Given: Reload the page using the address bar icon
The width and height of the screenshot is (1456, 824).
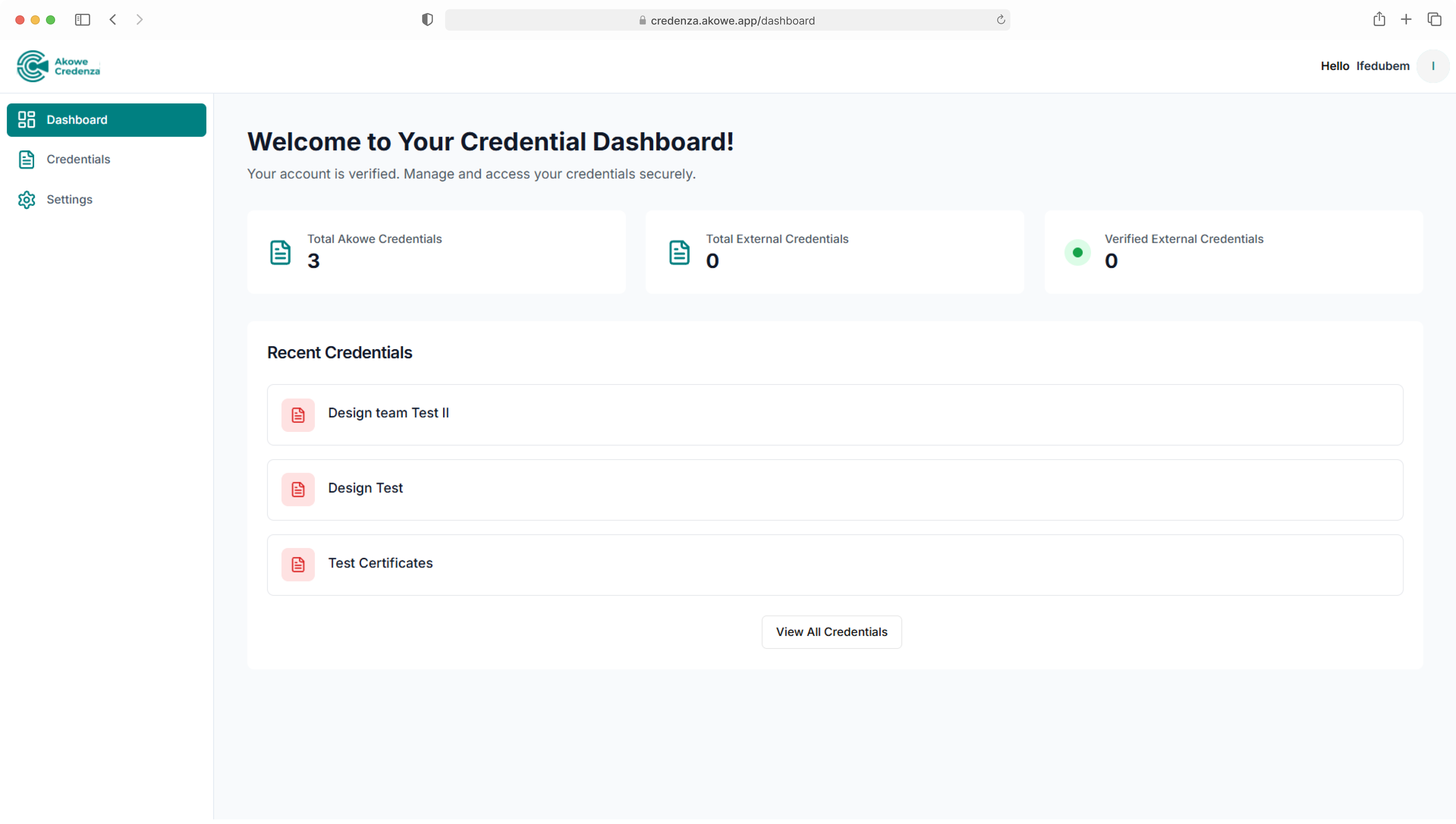Looking at the screenshot, I should [1000, 20].
